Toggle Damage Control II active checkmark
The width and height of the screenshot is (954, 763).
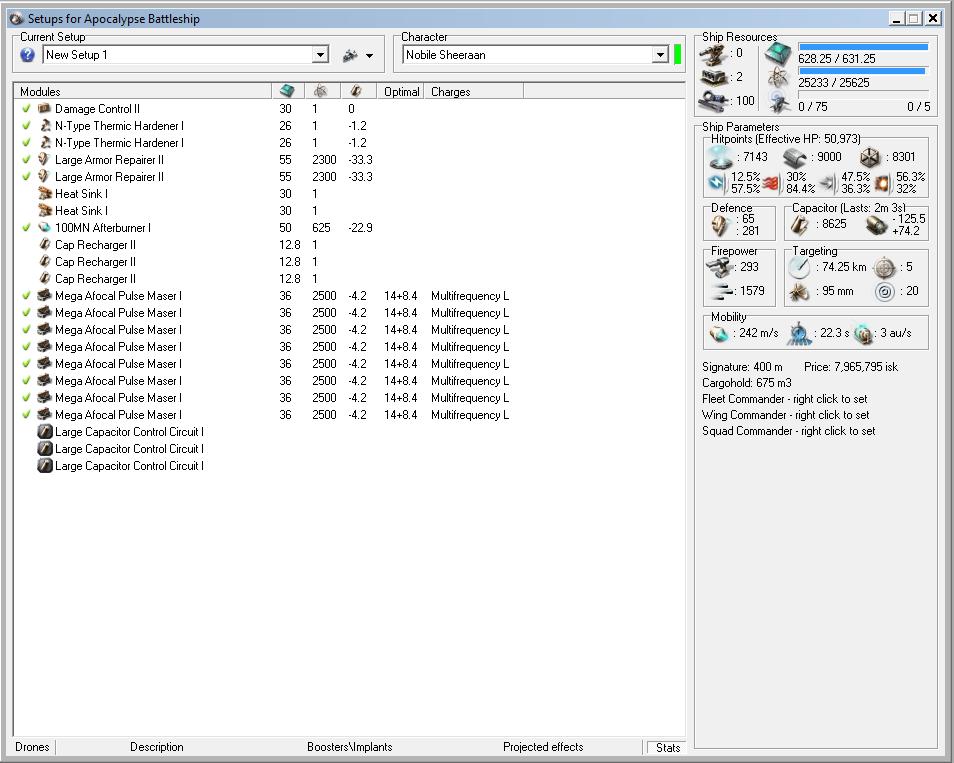point(26,108)
